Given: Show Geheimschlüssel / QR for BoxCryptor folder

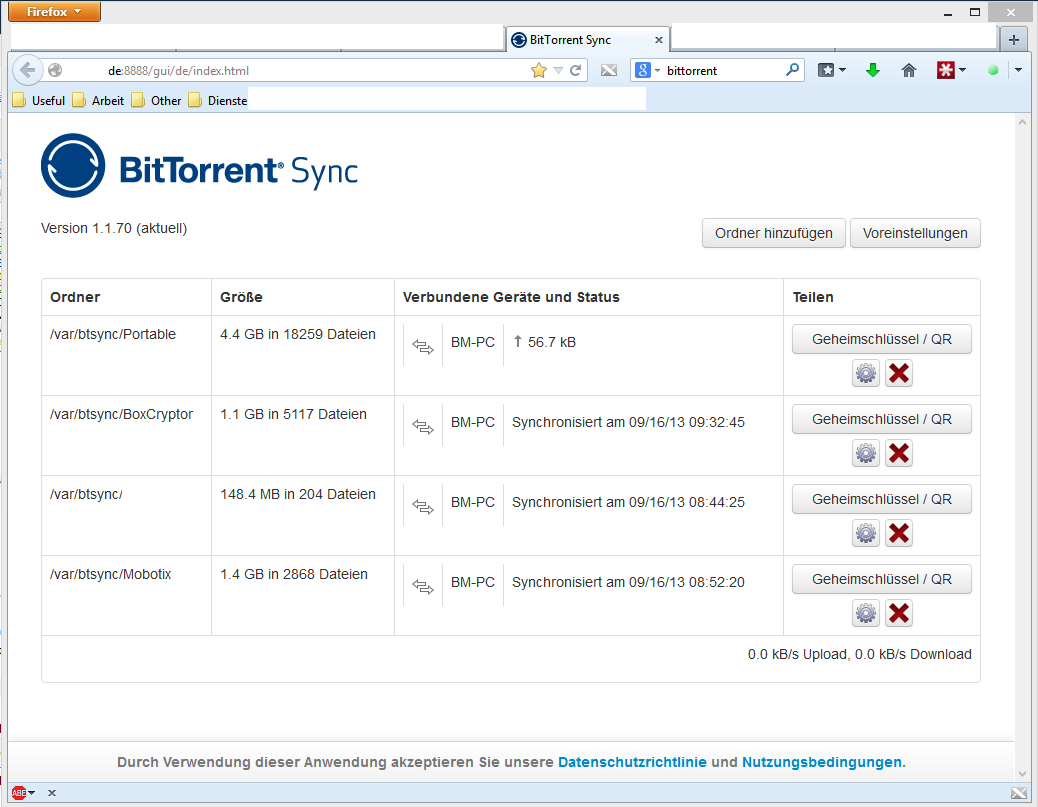Looking at the screenshot, I should coord(882,419).
